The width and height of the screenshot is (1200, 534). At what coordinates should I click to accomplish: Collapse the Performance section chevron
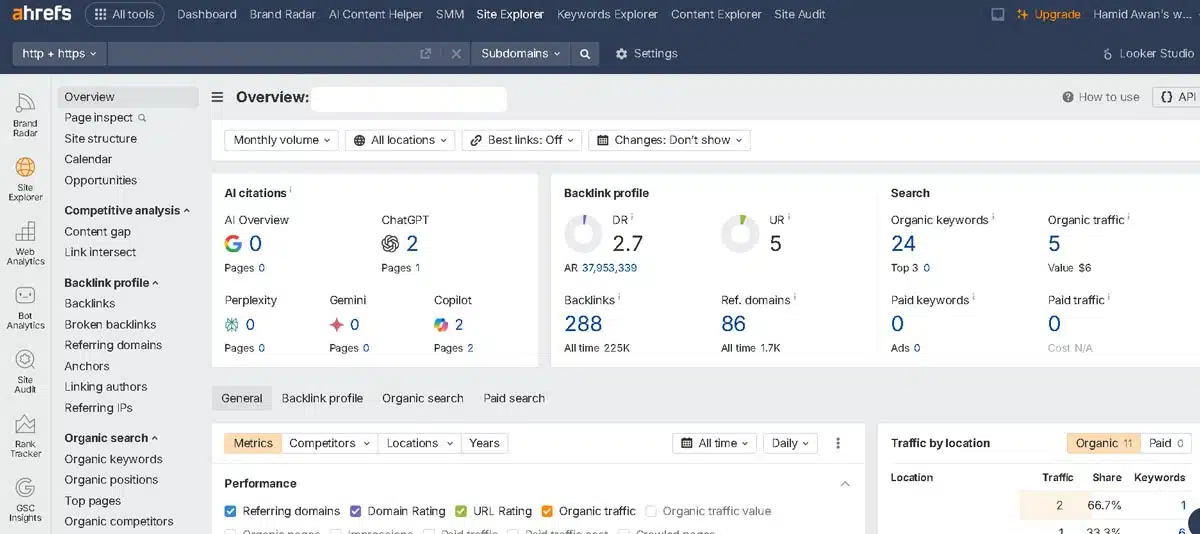pyautogui.click(x=845, y=484)
